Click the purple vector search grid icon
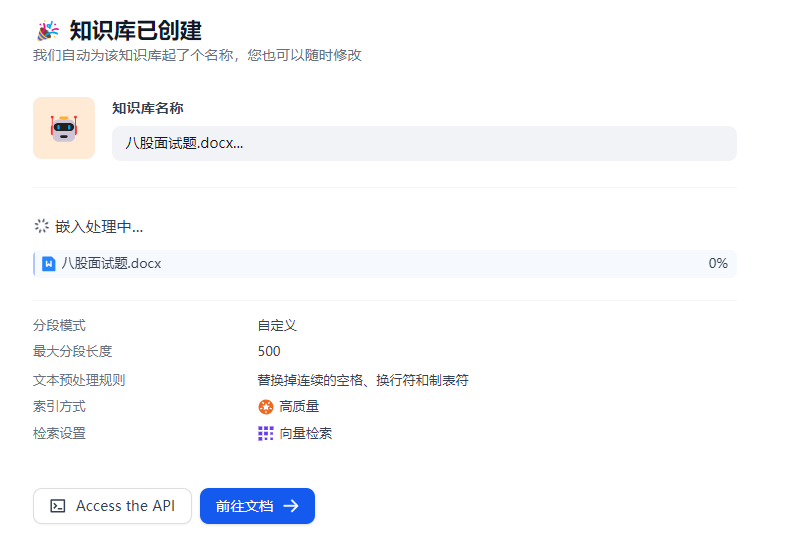Screen dimensions: 801x550 pos(265,433)
